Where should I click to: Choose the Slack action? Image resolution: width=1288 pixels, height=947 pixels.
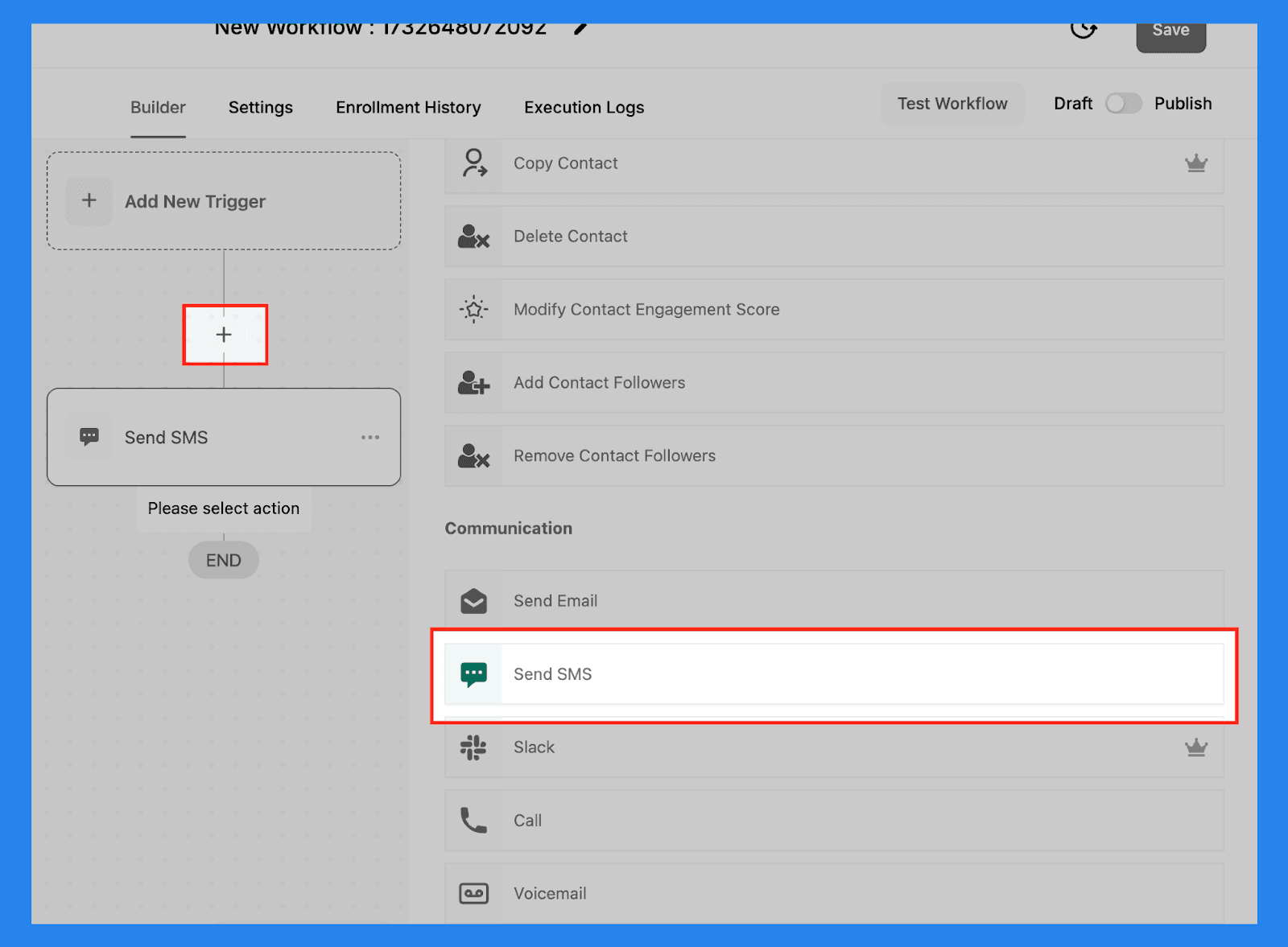click(834, 747)
